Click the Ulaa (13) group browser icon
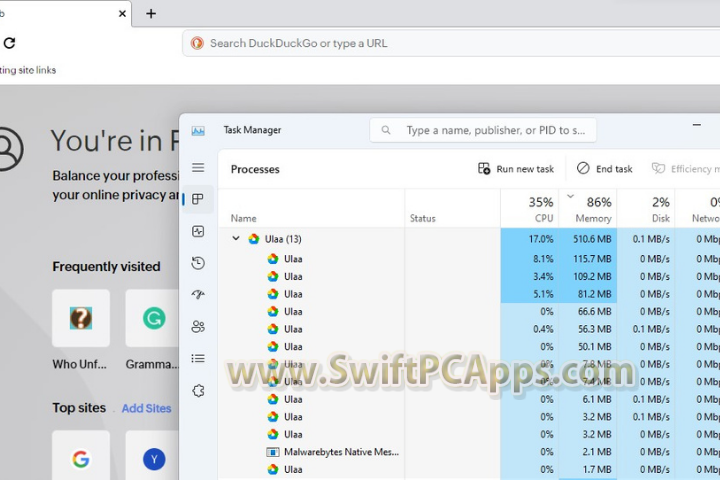The height and width of the screenshot is (480, 720). coord(253,239)
